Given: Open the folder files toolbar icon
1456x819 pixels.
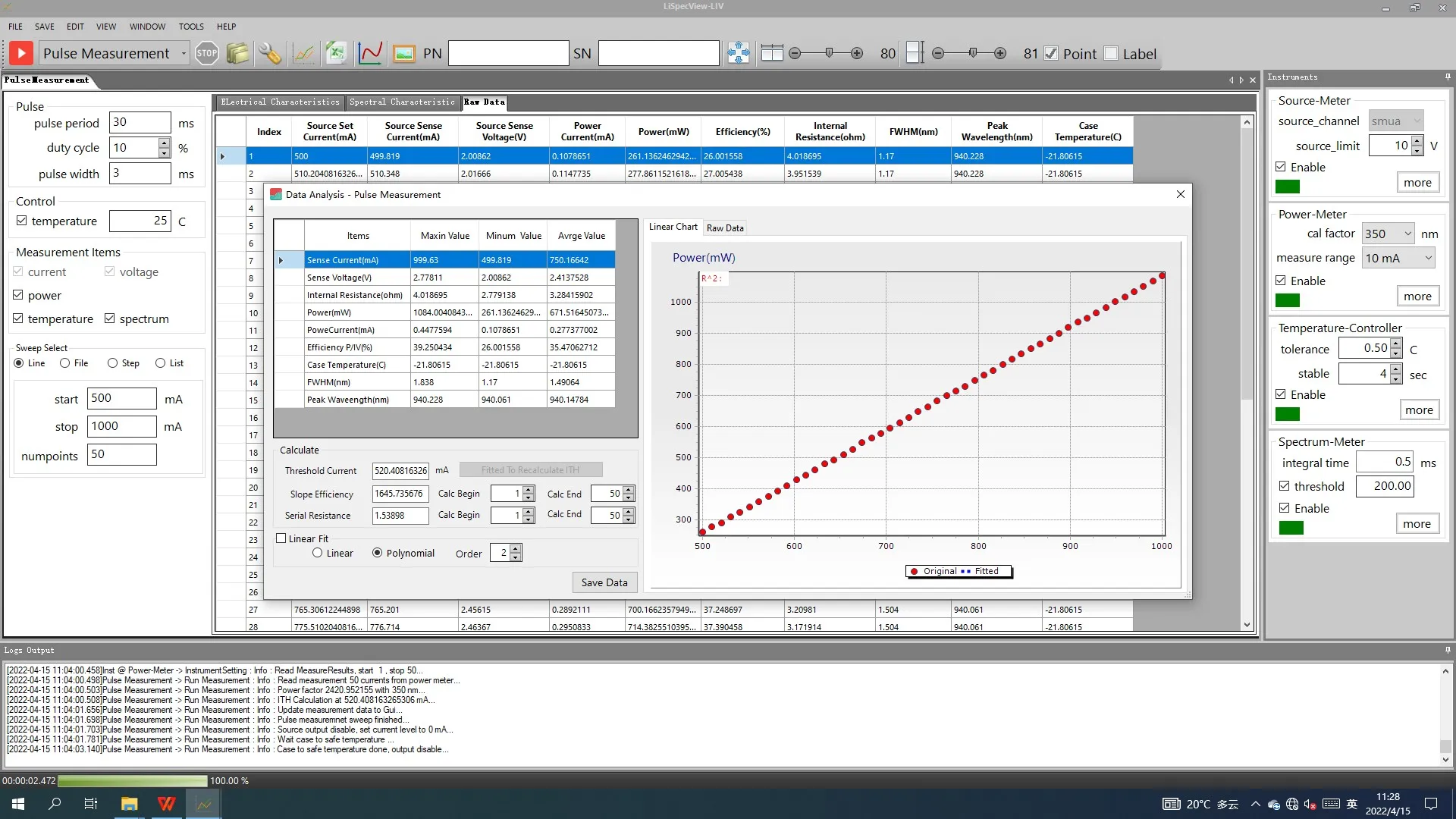Looking at the screenshot, I should click(237, 53).
